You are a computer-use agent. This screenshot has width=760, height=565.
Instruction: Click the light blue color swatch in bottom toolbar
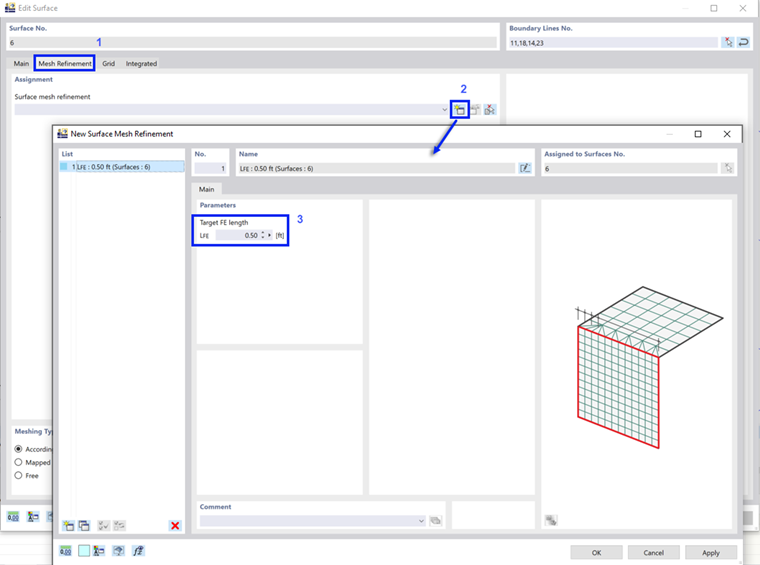(84, 551)
